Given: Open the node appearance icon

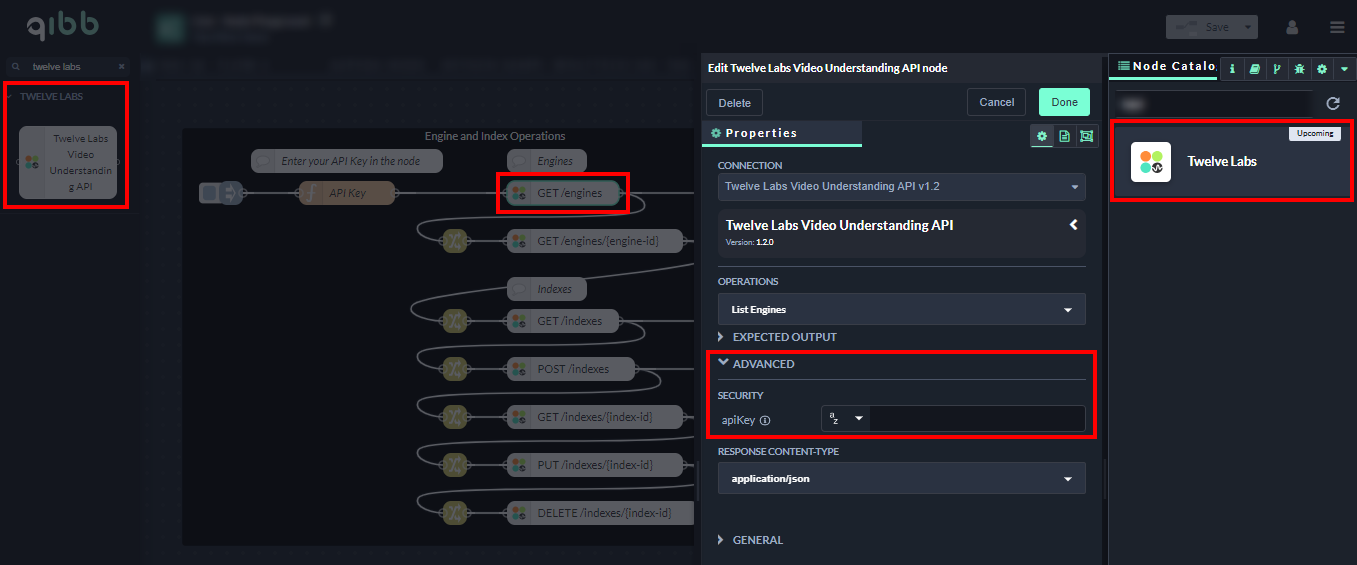Looking at the screenshot, I should [1087, 136].
